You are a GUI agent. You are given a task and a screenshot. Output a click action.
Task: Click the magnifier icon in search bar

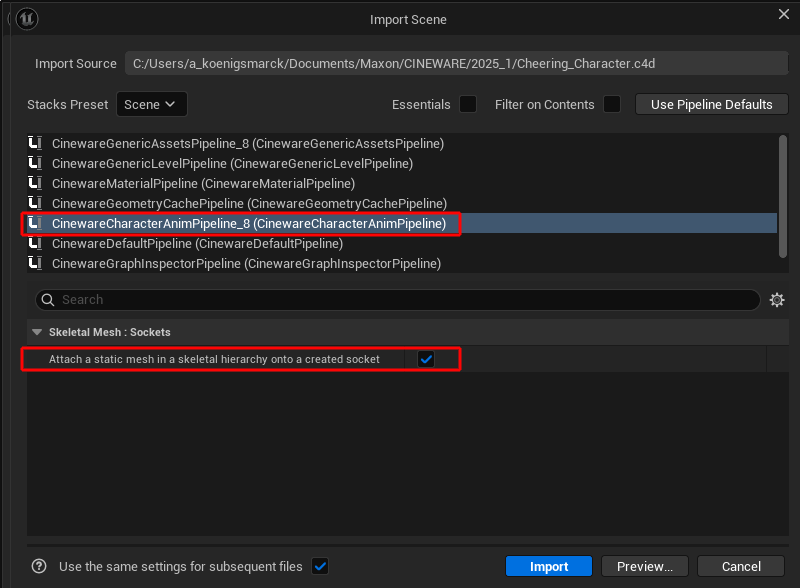pyautogui.click(x=47, y=300)
